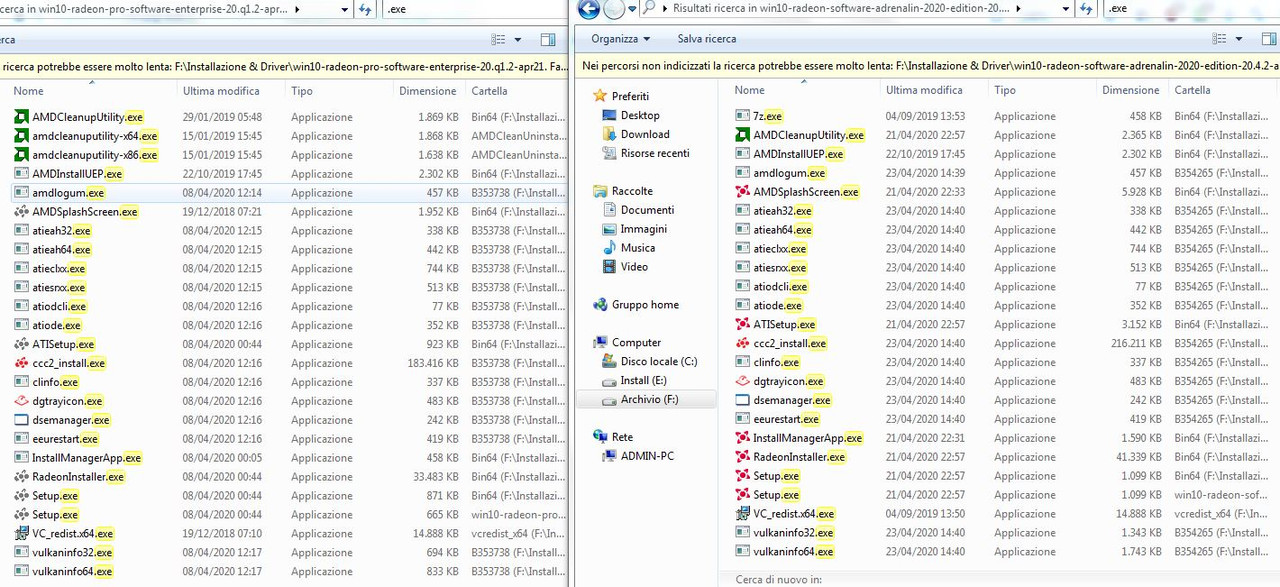Click Salva ricerca in the toolbar
1280x587 pixels.
[x=707, y=39]
